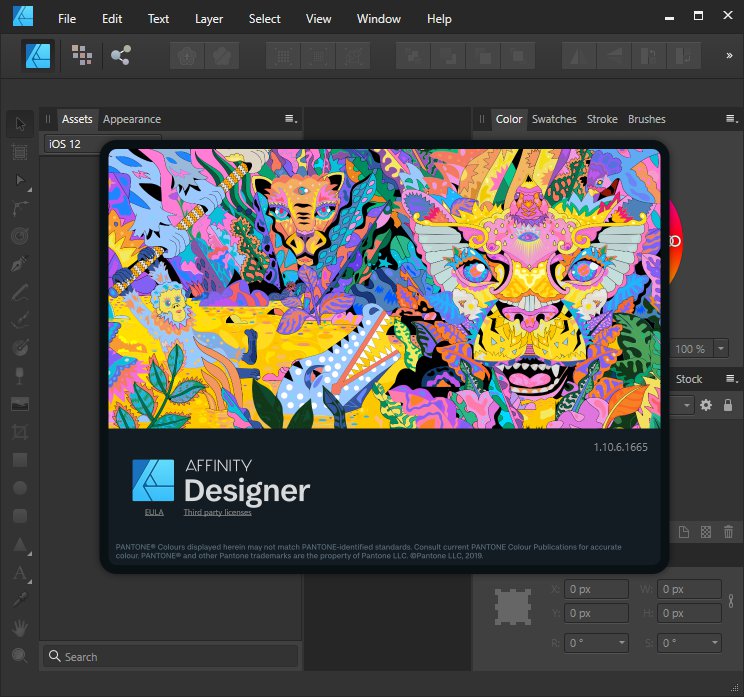Open the shear S angle dropdown

715,643
